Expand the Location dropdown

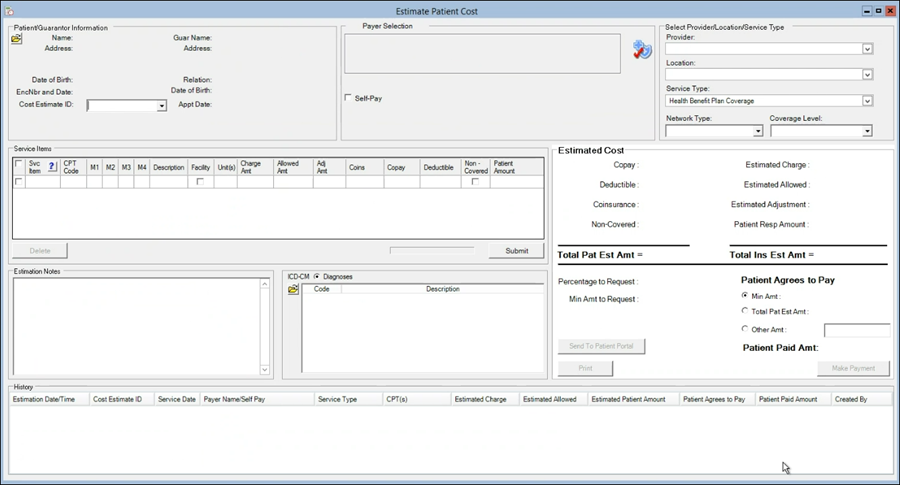[x=867, y=75]
